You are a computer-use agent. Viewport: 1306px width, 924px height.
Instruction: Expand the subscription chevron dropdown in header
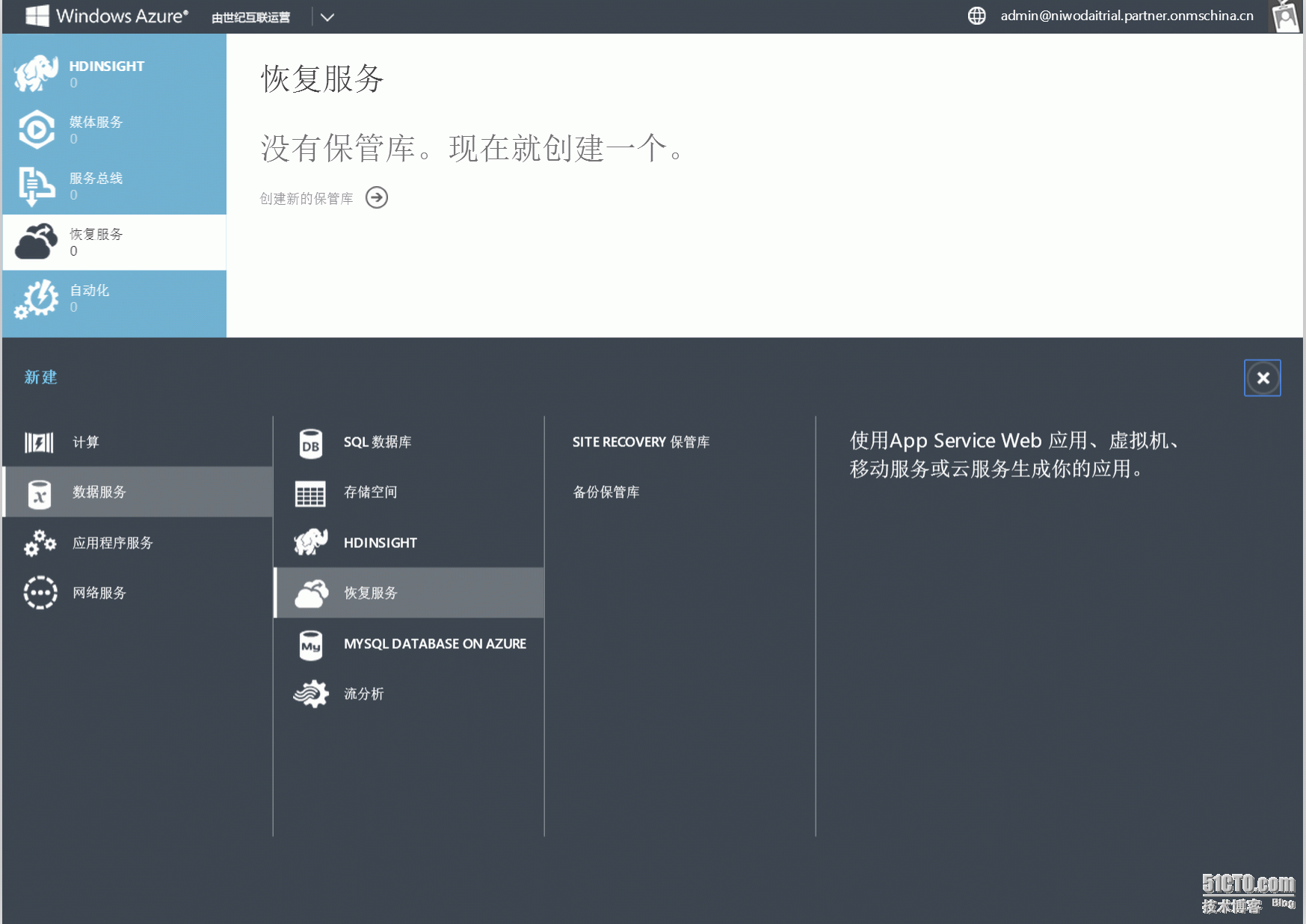[327, 17]
